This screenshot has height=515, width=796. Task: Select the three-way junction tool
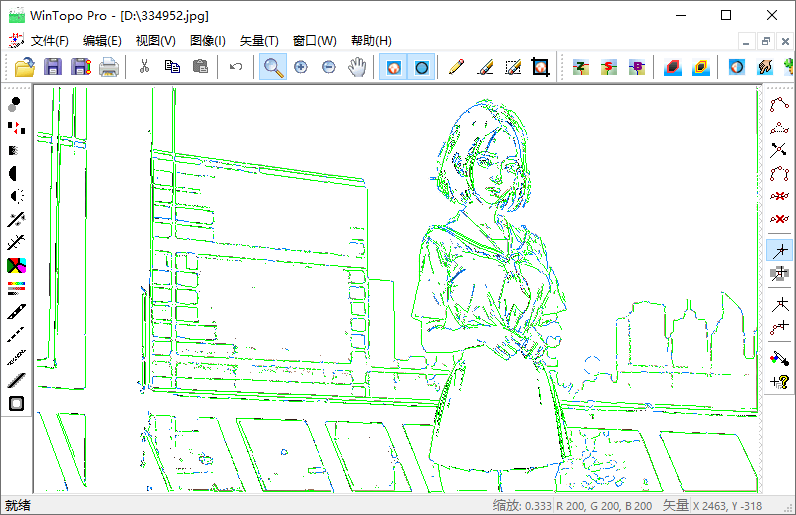click(x=779, y=304)
